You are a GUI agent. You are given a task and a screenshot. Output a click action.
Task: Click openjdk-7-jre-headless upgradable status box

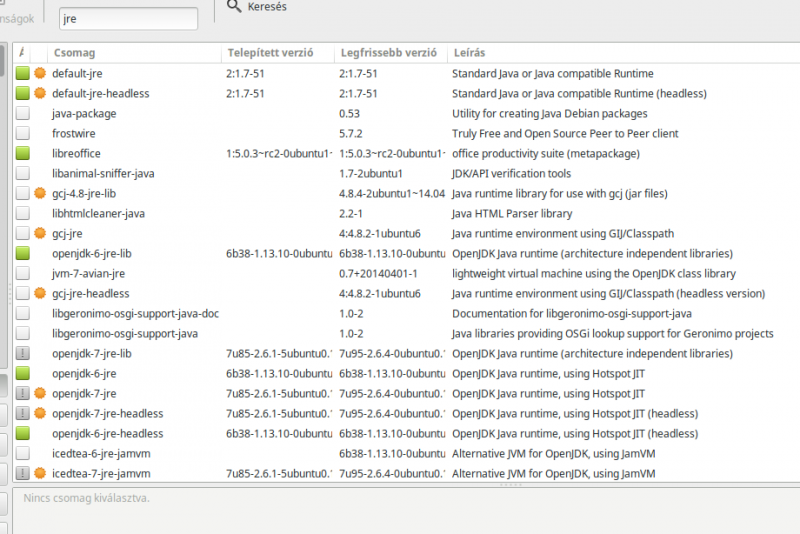22,413
